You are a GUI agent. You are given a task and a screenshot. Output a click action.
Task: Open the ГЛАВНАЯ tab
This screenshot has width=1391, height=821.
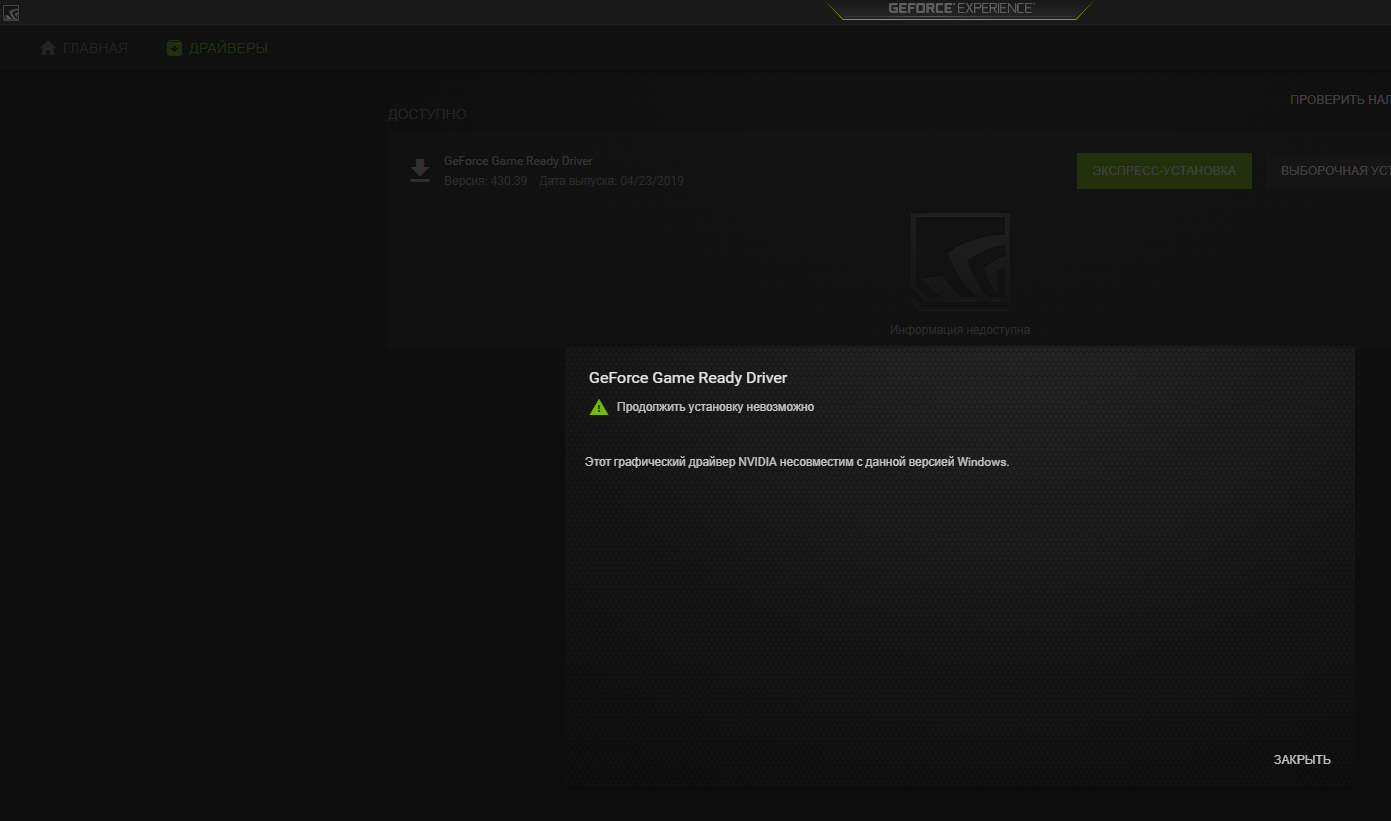point(84,48)
